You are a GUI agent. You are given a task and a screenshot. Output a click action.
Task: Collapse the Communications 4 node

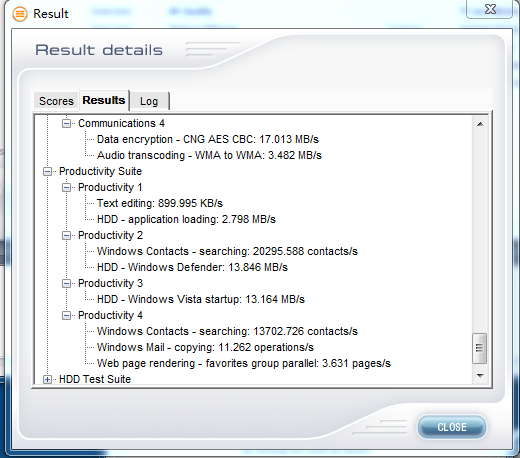pos(66,124)
